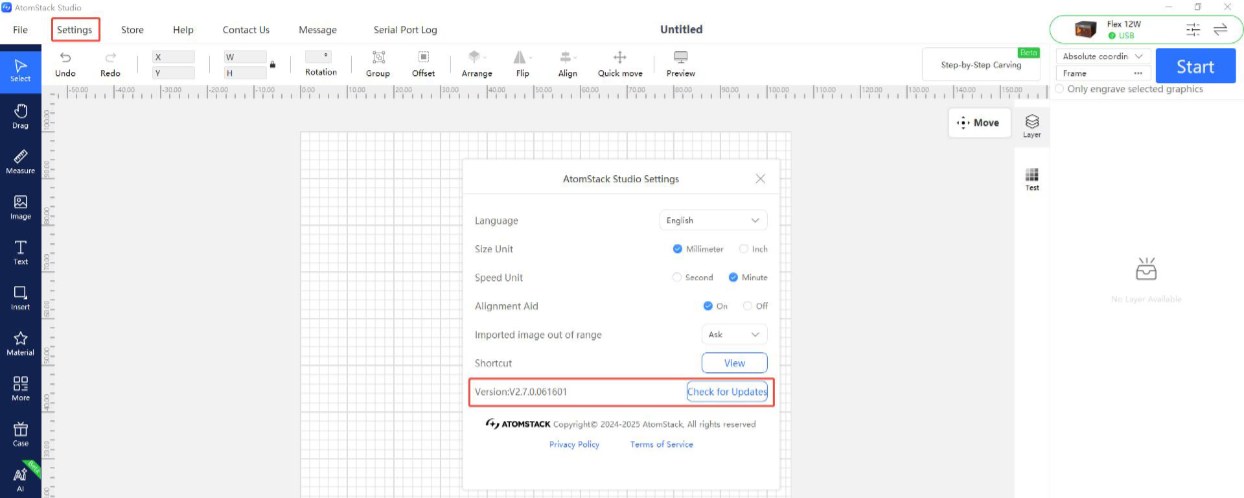Click the Rotation angle field

(320, 57)
